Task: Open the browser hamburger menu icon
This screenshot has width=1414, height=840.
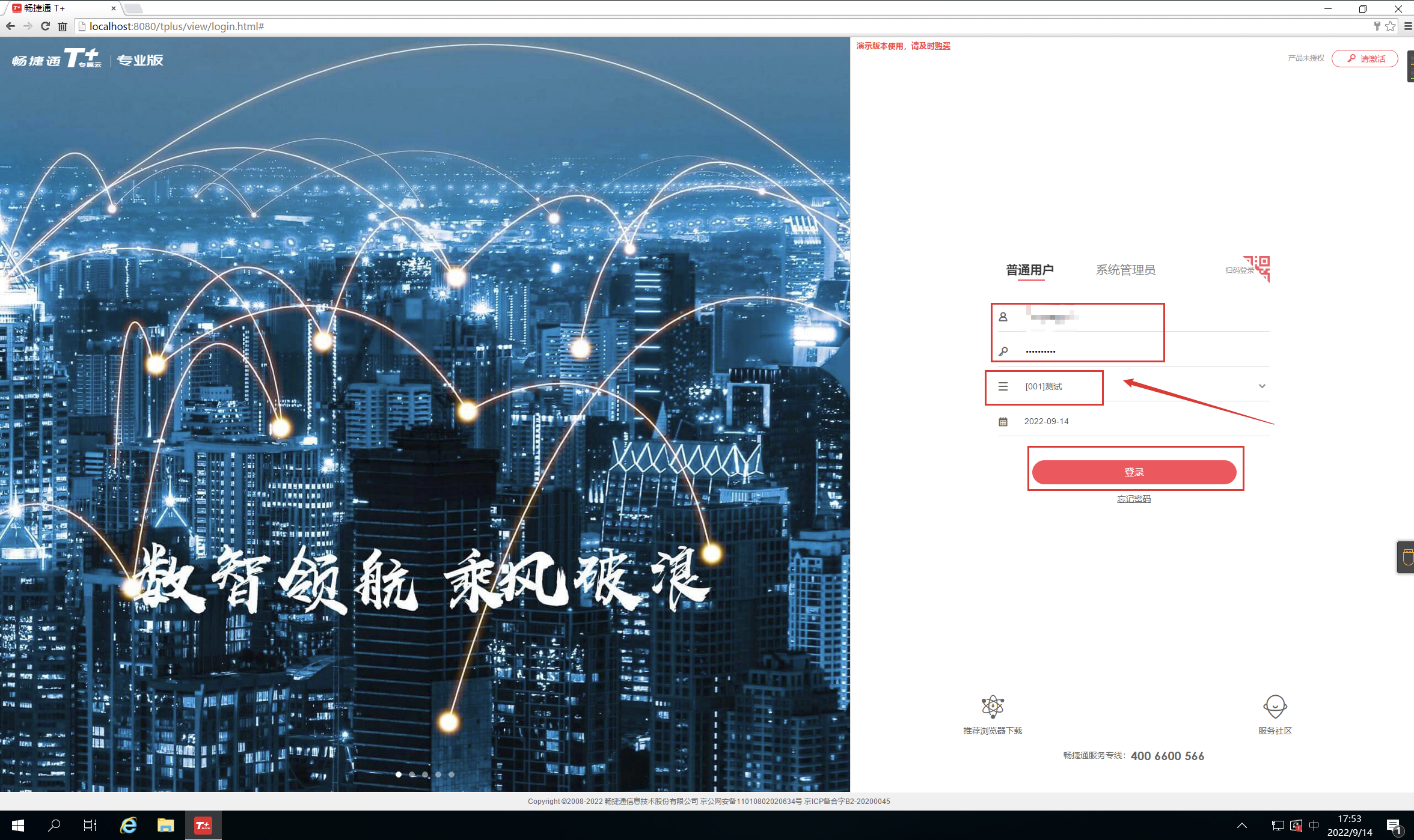Action: pyautogui.click(x=1407, y=26)
